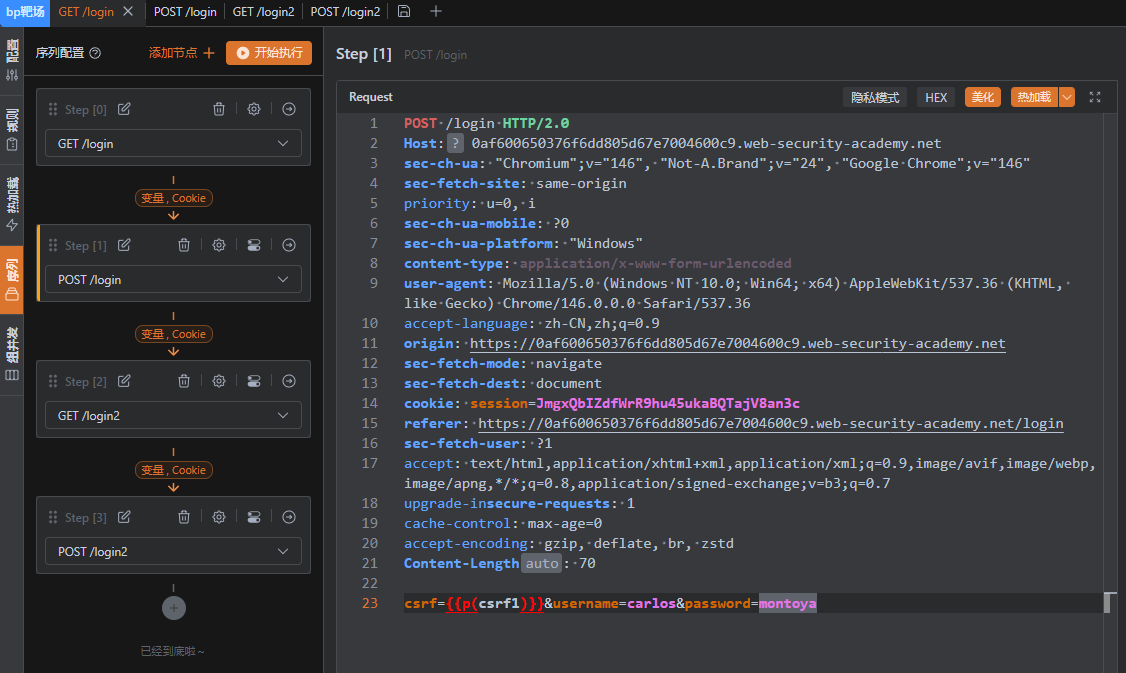Add a new tab with the plus icon
Image resolution: width=1126 pixels, height=673 pixels.
[436, 12]
